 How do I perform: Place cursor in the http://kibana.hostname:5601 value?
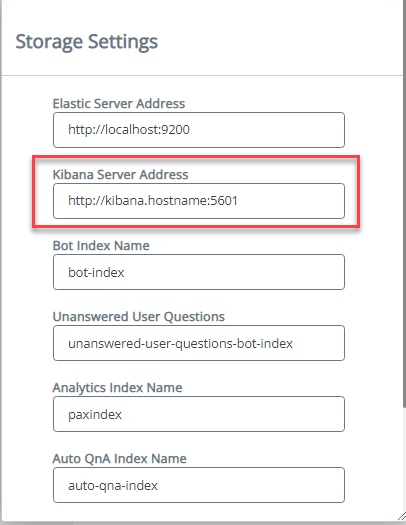[153, 201]
